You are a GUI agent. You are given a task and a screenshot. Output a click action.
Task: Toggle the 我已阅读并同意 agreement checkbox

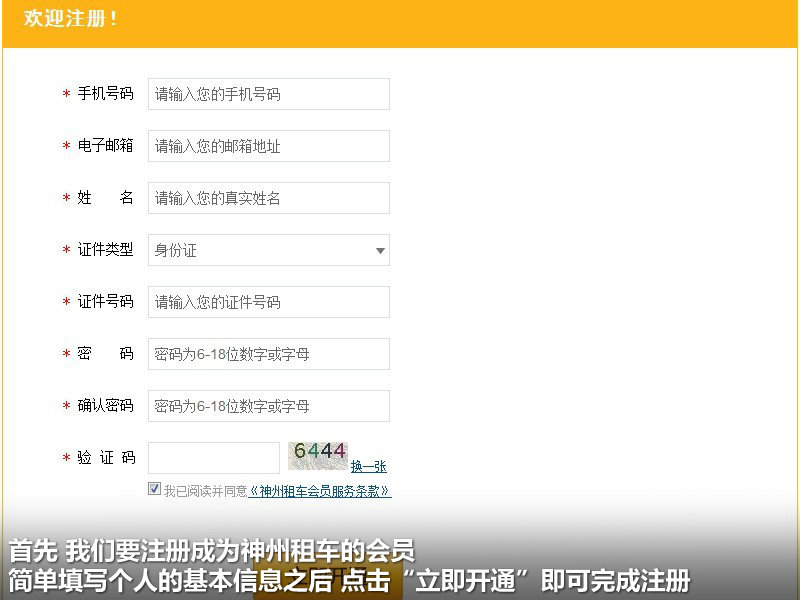click(x=154, y=489)
